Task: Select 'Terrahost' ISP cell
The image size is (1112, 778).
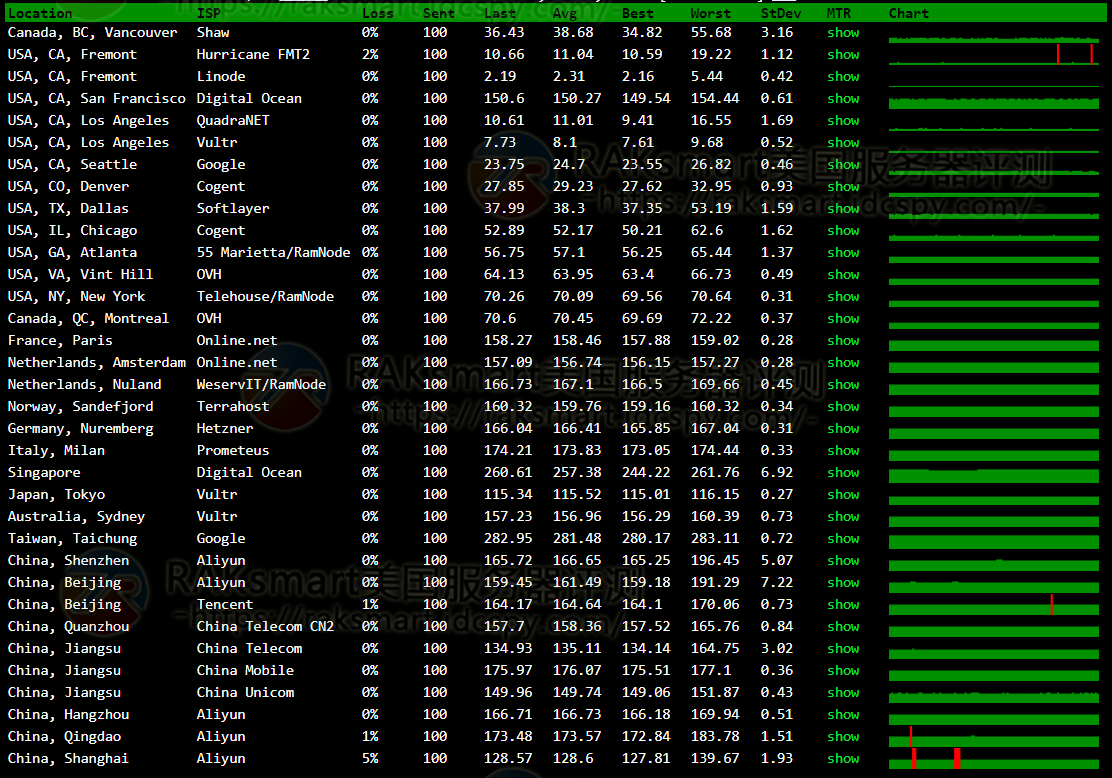Action: 233,406
